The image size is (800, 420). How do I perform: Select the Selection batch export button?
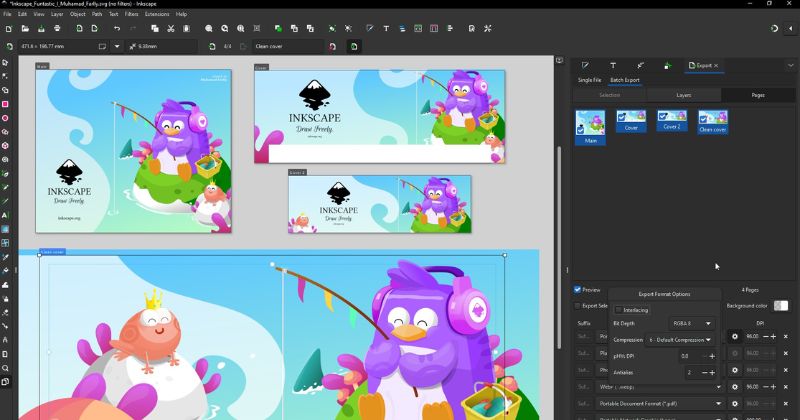point(610,95)
